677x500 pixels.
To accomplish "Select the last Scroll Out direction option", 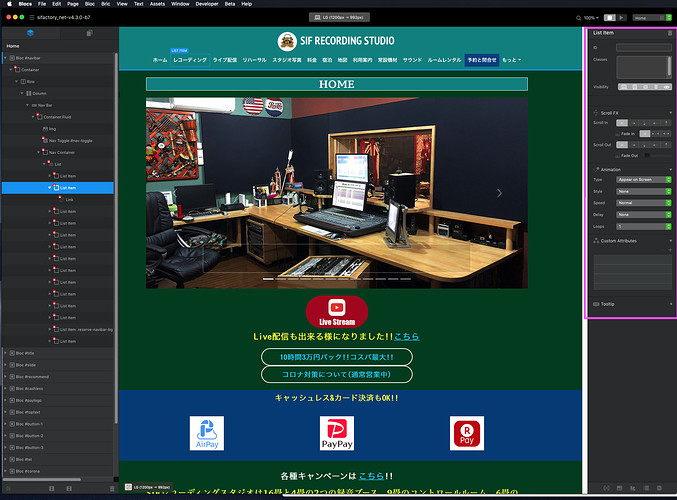I will click(666, 145).
